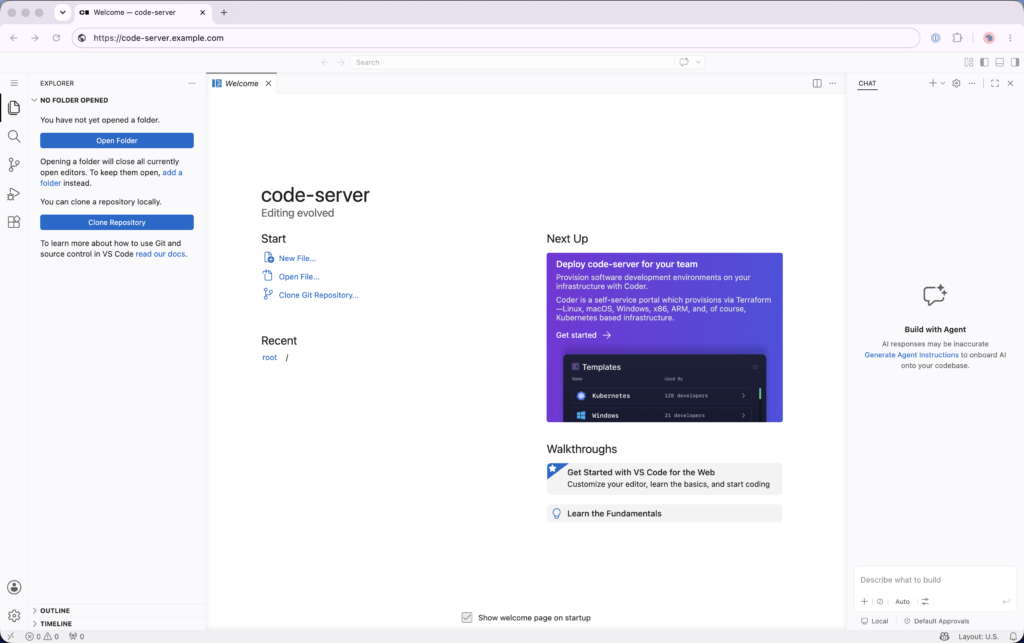Image resolution: width=1024 pixels, height=643 pixels.
Task: Collapse the No Folder Opened section
Action: [118, 100]
